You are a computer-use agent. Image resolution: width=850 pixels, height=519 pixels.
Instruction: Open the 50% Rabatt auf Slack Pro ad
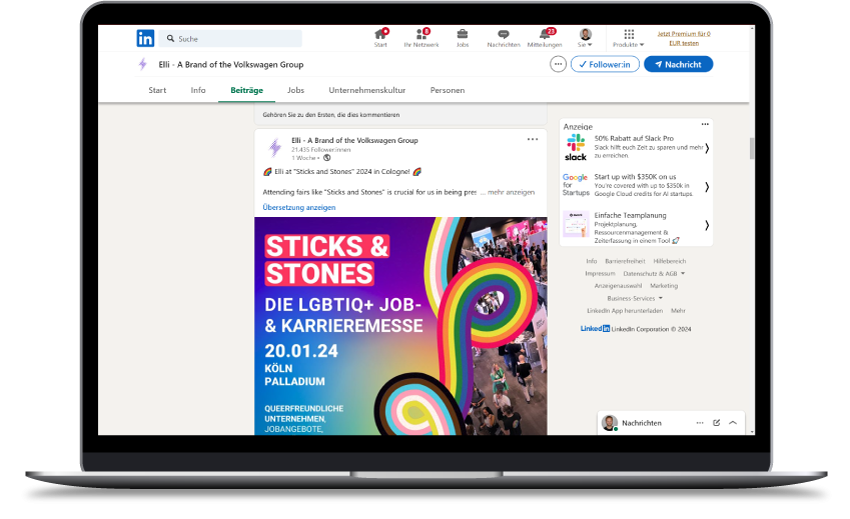pos(634,138)
